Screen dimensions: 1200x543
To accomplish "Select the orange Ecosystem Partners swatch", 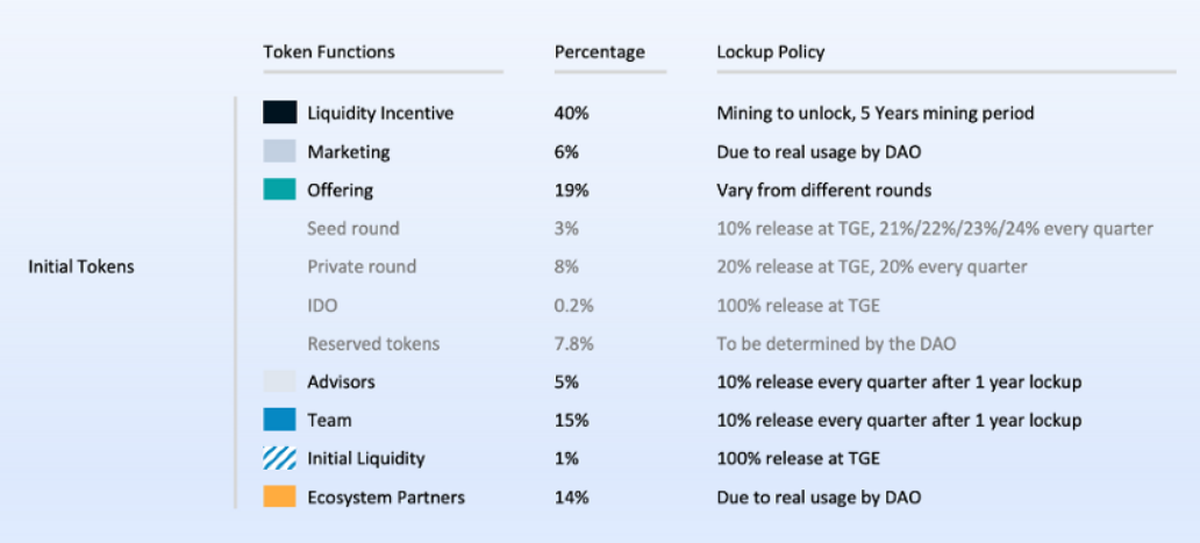I will click(279, 497).
